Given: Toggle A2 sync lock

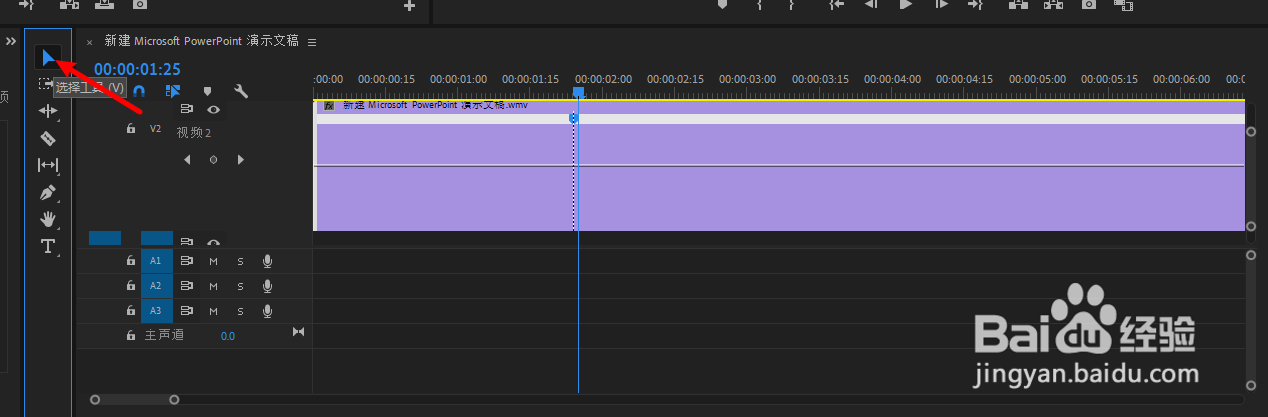Looking at the screenshot, I should (x=186, y=285).
